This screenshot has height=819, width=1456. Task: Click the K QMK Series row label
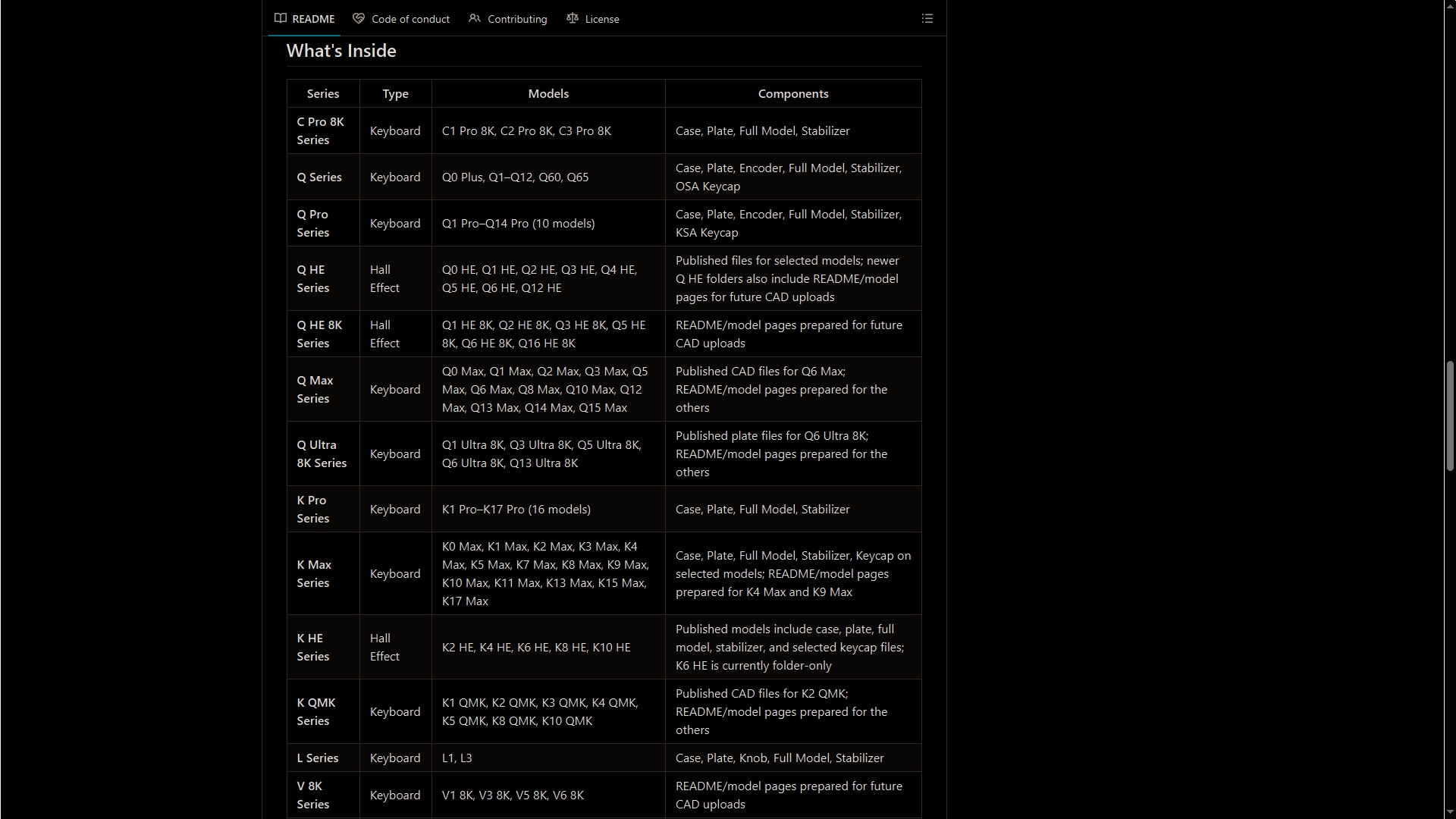click(316, 711)
